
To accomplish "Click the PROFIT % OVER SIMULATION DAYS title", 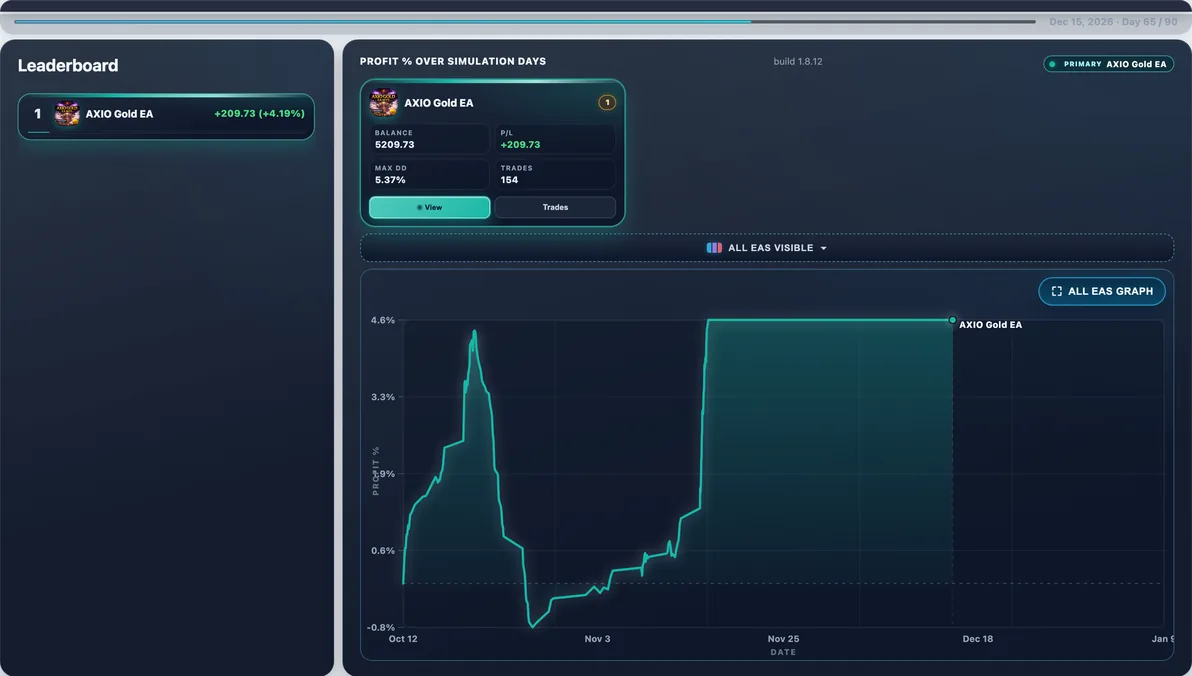I will [453, 62].
